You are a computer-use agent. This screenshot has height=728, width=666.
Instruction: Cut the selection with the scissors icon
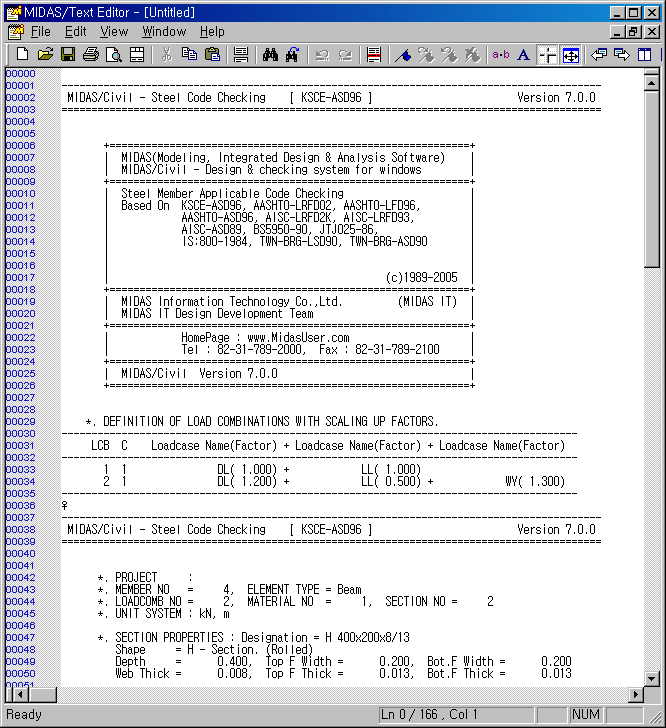(x=166, y=55)
